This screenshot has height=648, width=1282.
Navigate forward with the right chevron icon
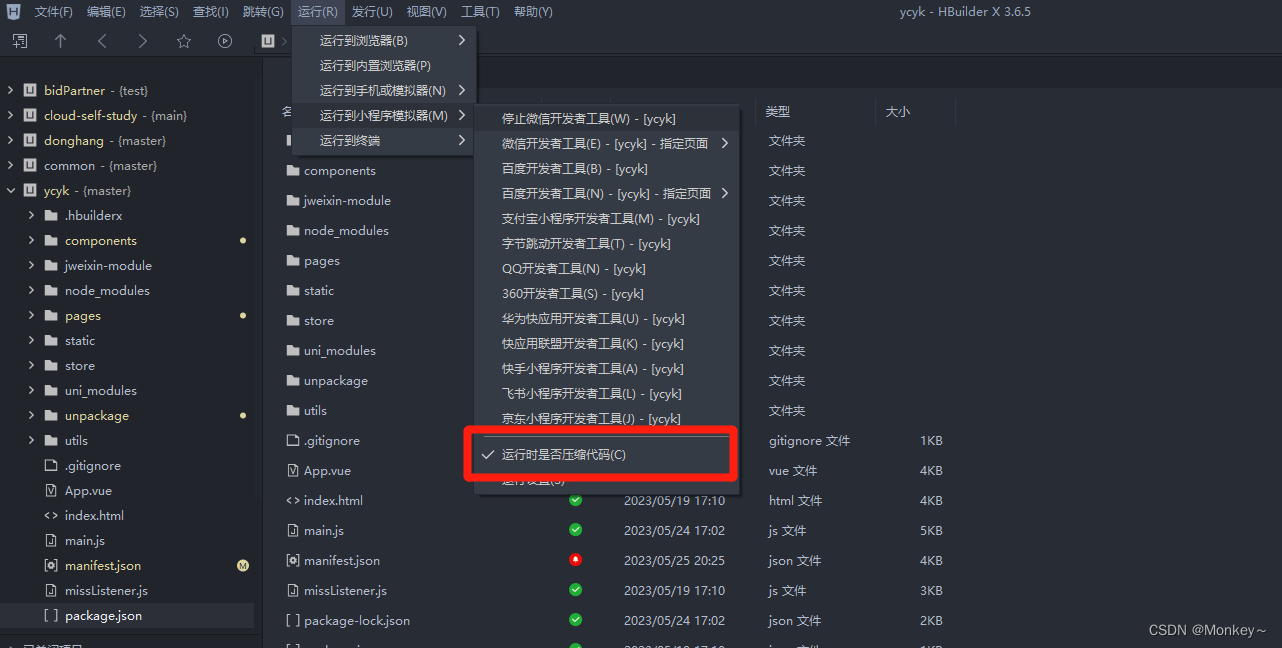tap(142, 41)
